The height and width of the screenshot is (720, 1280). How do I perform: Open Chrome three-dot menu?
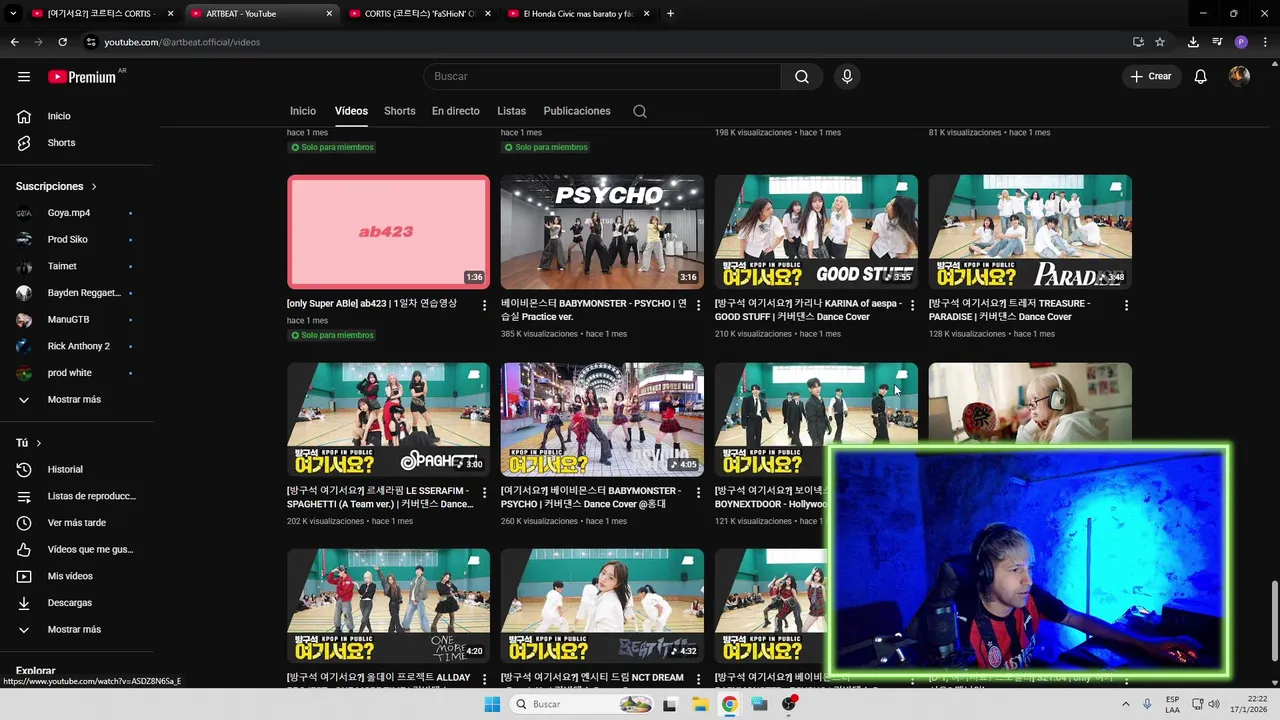(1266, 42)
